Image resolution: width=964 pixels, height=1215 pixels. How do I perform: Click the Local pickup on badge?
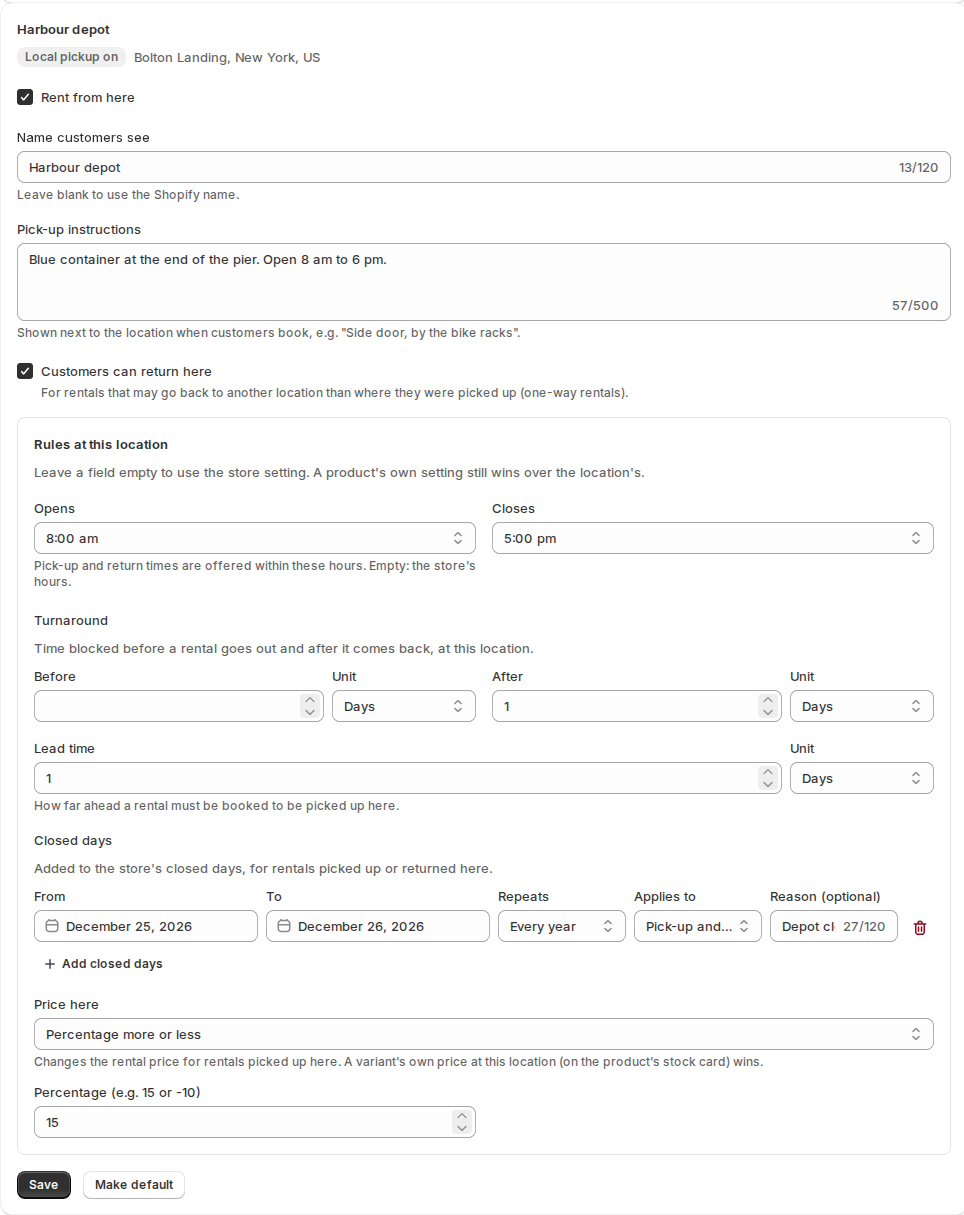tap(71, 57)
